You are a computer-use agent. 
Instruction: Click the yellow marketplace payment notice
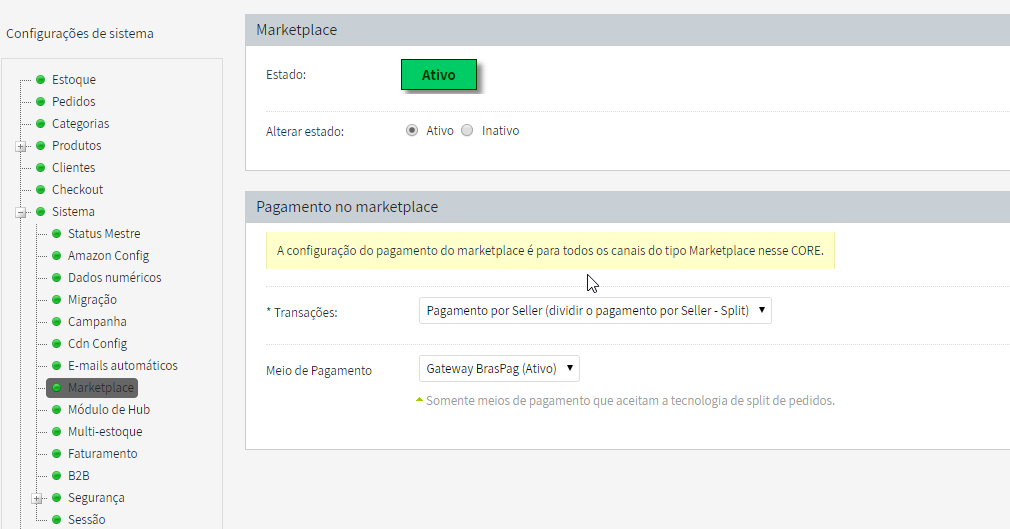pyautogui.click(x=550, y=251)
